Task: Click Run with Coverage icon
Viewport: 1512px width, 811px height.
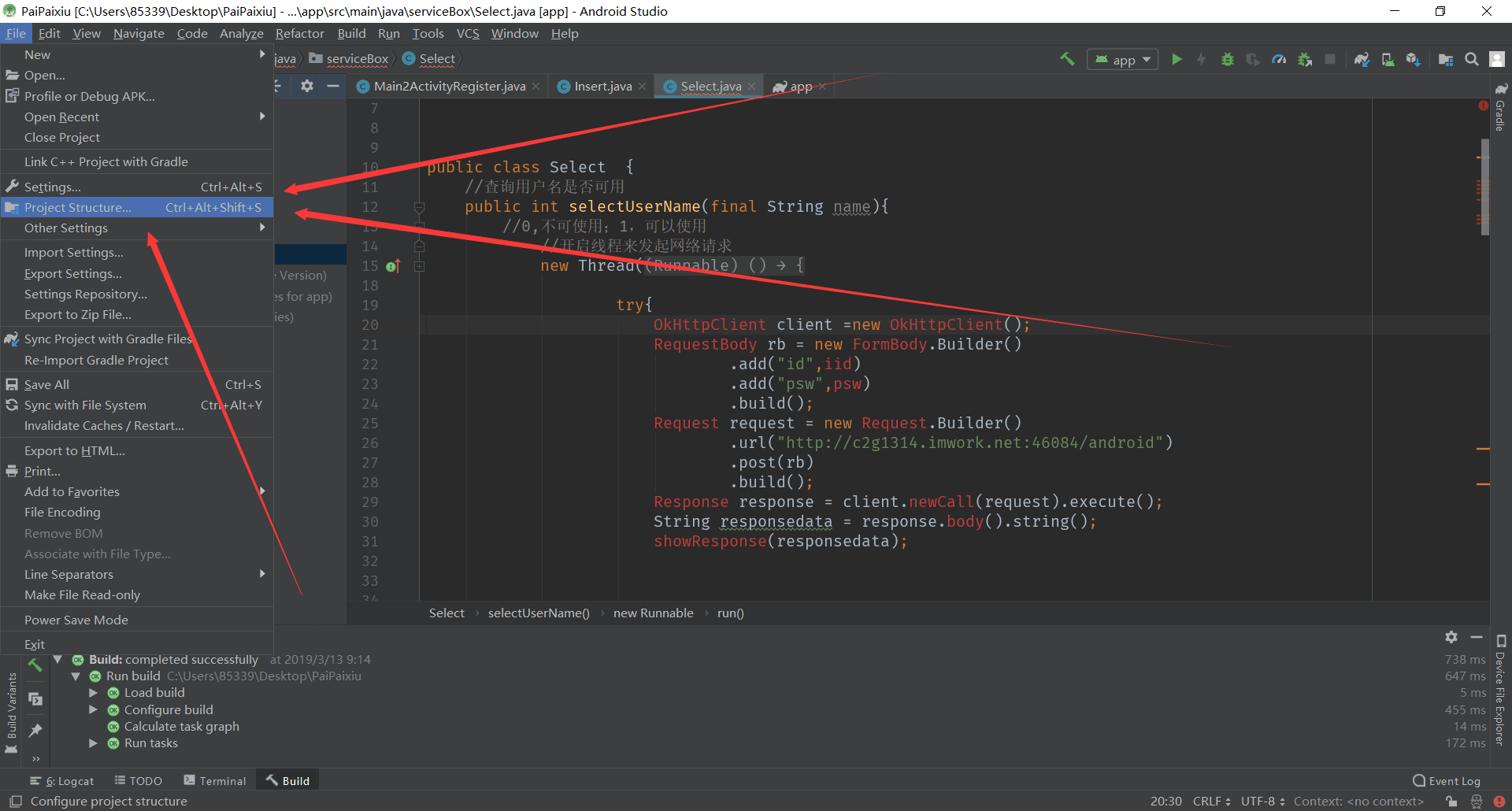Action: point(1253,59)
